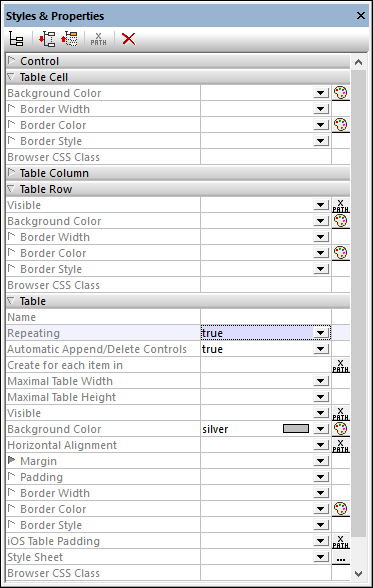This screenshot has width=373, height=588.
Task: Collapse the Table Row section
Action: coord(11,189)
